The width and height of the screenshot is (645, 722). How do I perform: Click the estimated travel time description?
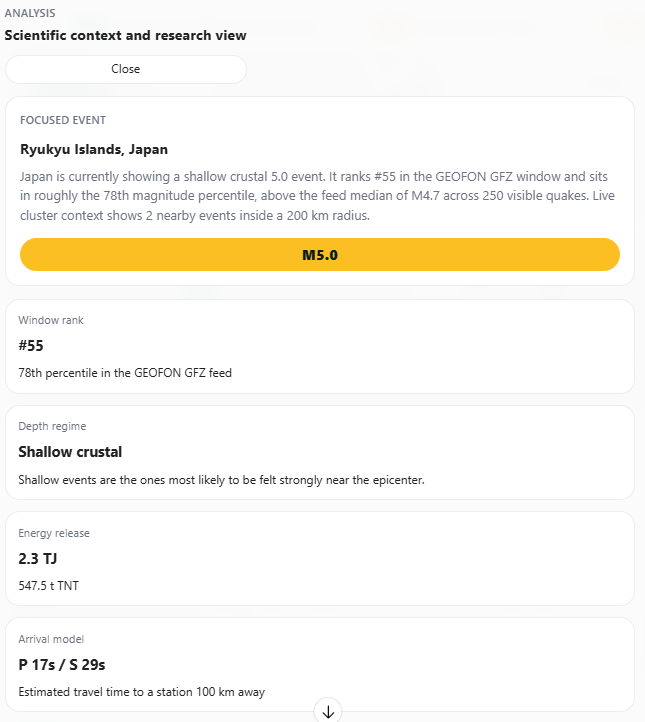point(141,692)
